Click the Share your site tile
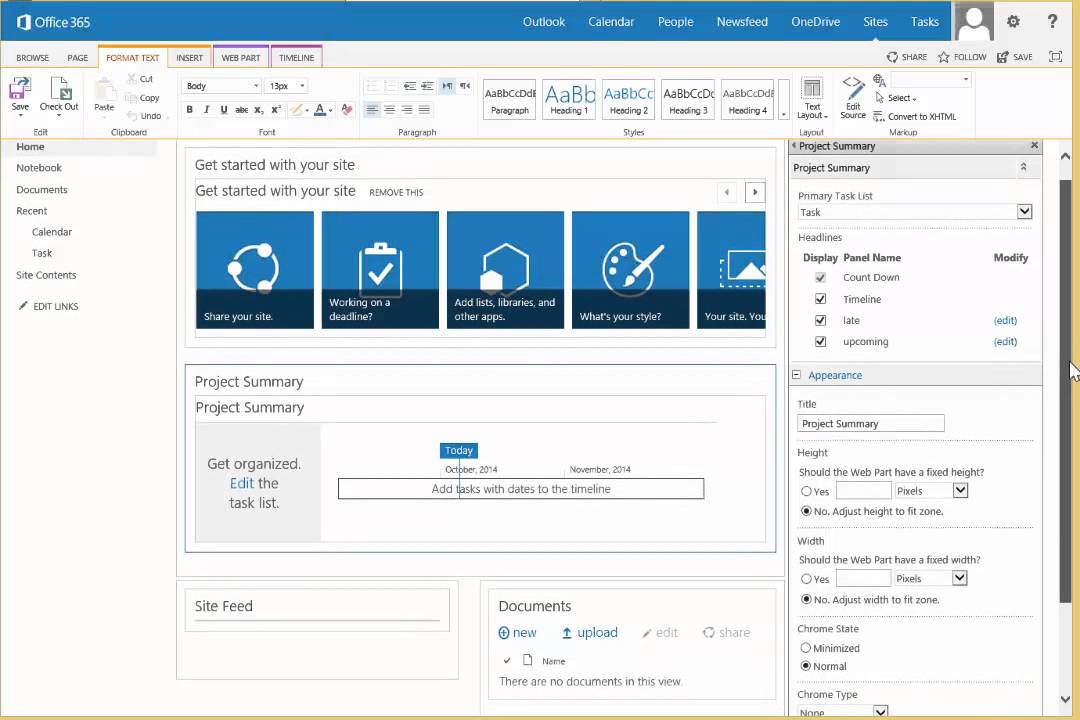1080x720 pixels. [x=255, y=269]
